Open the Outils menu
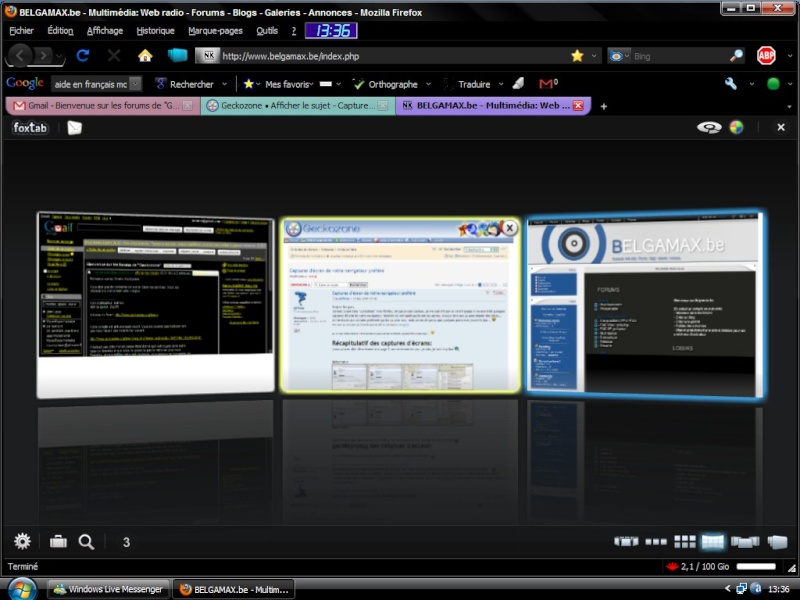The height and width of the screenshot is (600, 800). pyautogui.click(x=267, y=31)
